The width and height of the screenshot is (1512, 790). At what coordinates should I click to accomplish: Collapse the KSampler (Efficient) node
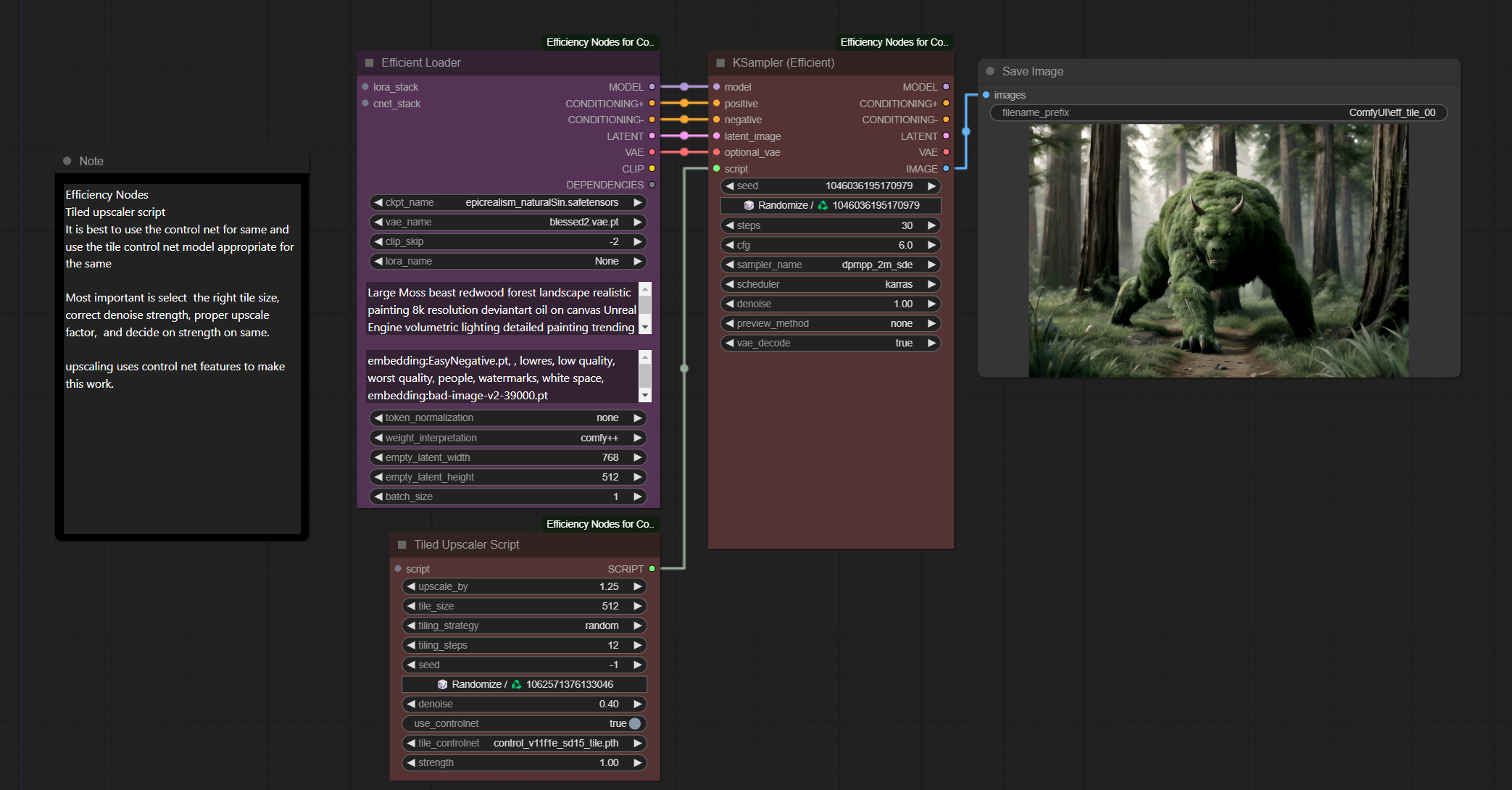coord(720,63)
